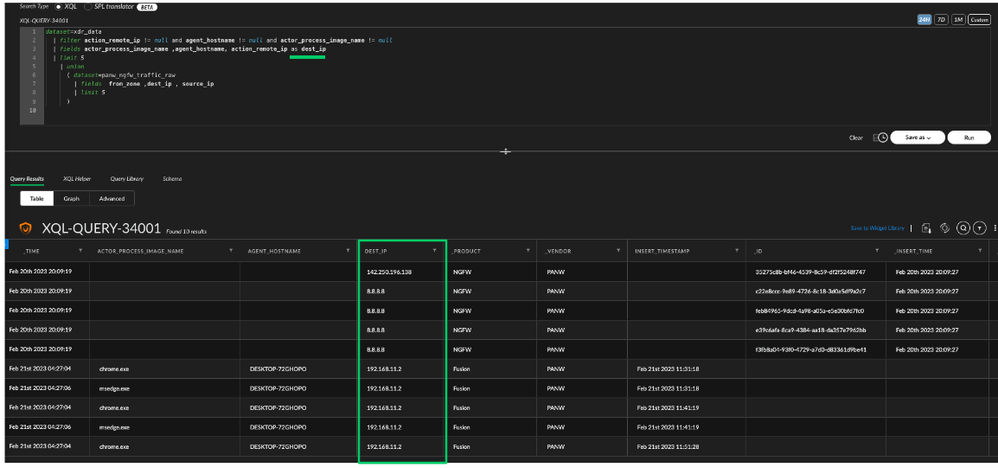The height and width of the screenshot is (468, 998).
Task: Click the Clear query link
Action: [856, 138]
